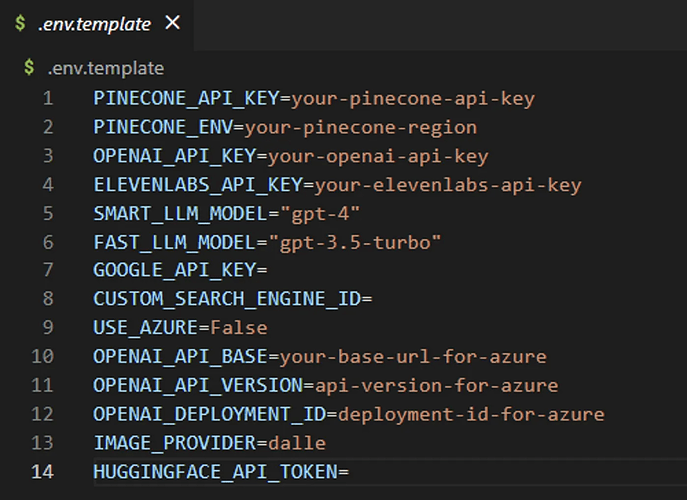Click the False value of USE_AZURE
The height and width of the screenshot is (500, 687).
(238, 328)
